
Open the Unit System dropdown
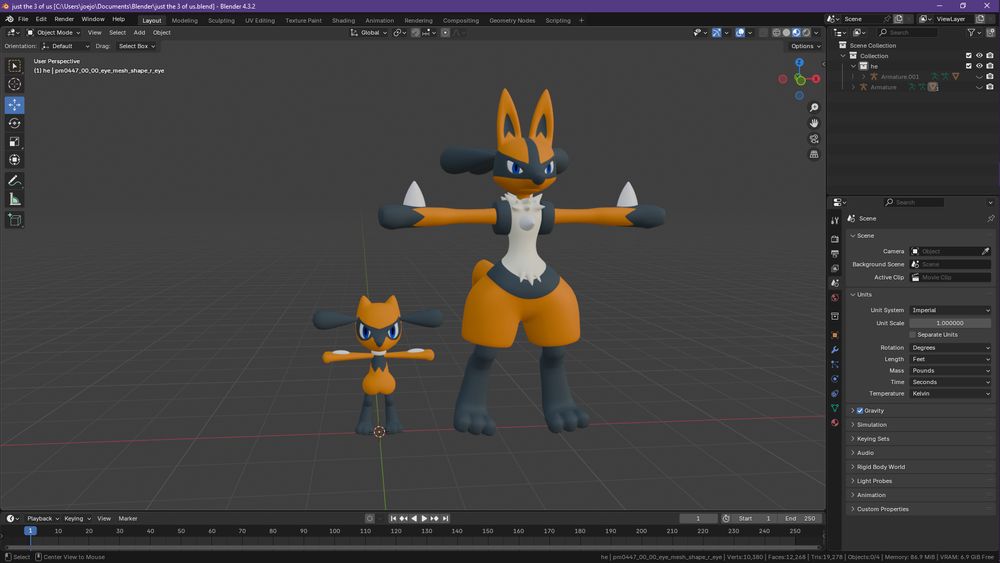pyautogui.click(x=950, y=310)
